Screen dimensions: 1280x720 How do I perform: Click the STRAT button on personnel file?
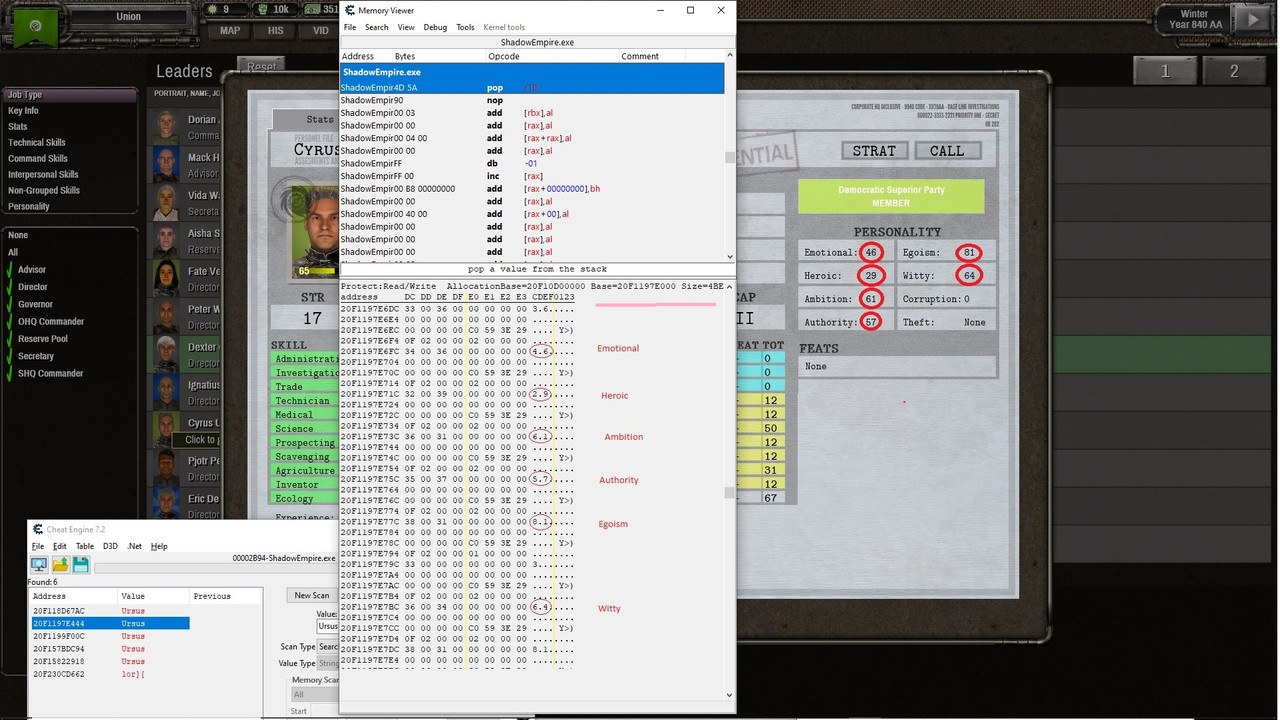coord(874,151)
